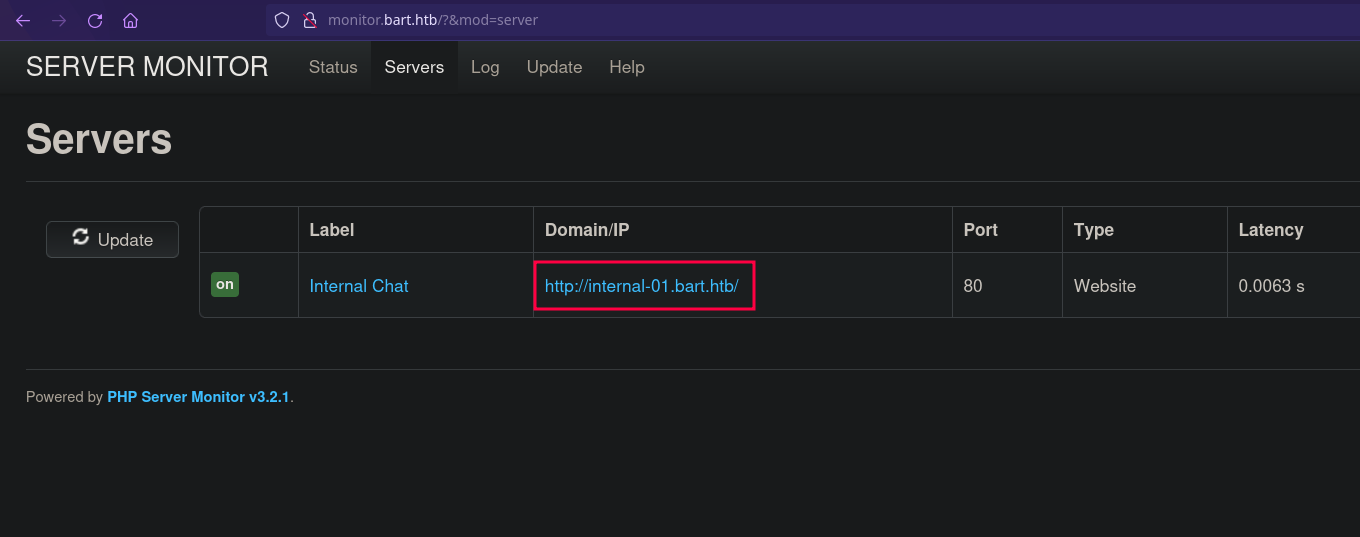Image resolution: width=1360 pixels, height=537 pixels.
Task: Click the green "on" status badge
Action: pos(225,285)
